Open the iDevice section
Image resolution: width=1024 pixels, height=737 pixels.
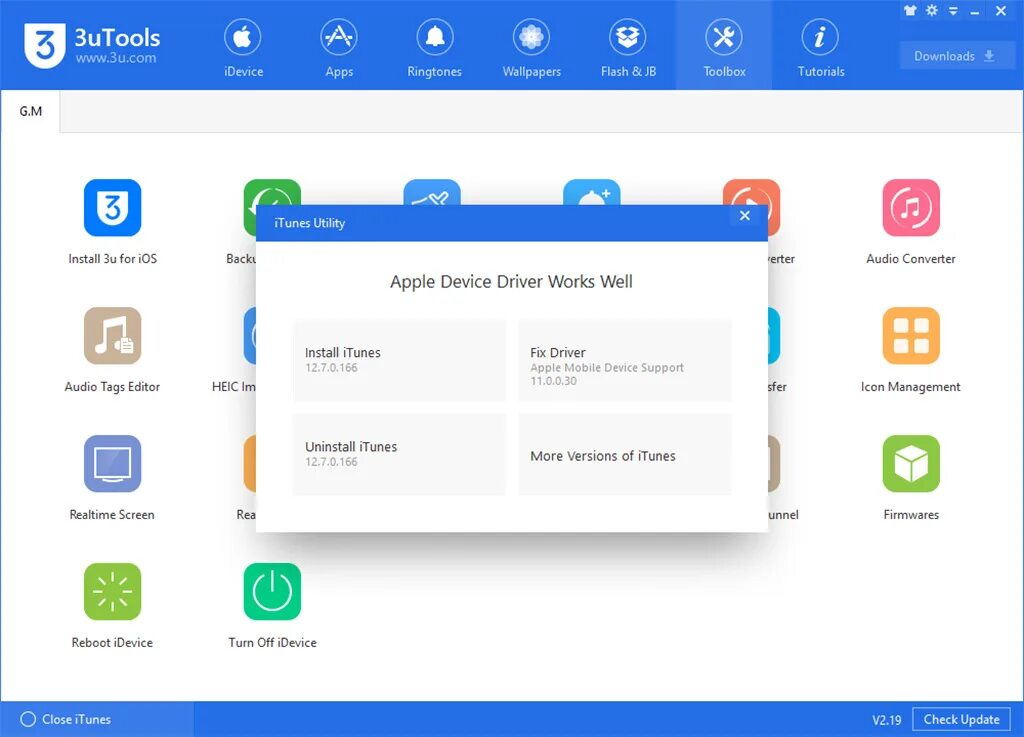243,48
